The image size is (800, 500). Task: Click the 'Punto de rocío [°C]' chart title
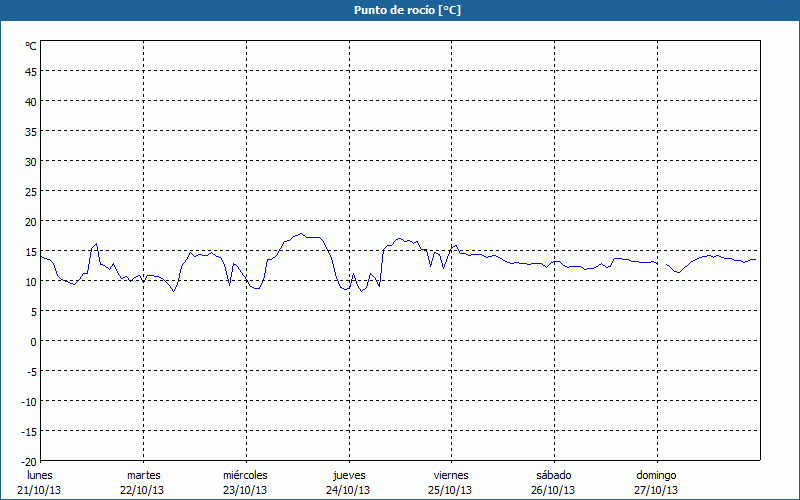tap(400, 10)
